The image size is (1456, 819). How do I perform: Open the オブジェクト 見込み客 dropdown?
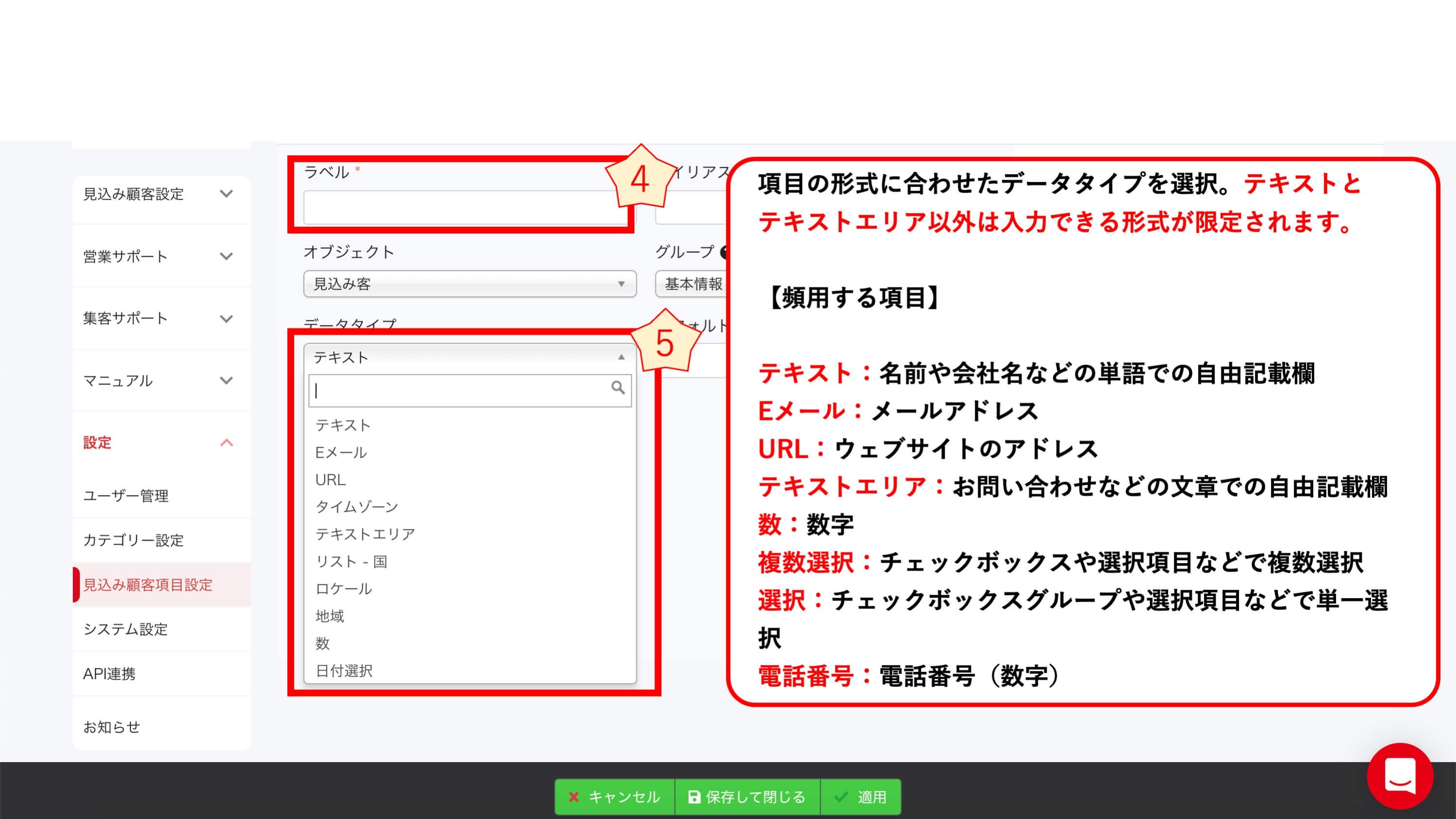[x=469, y=284]
